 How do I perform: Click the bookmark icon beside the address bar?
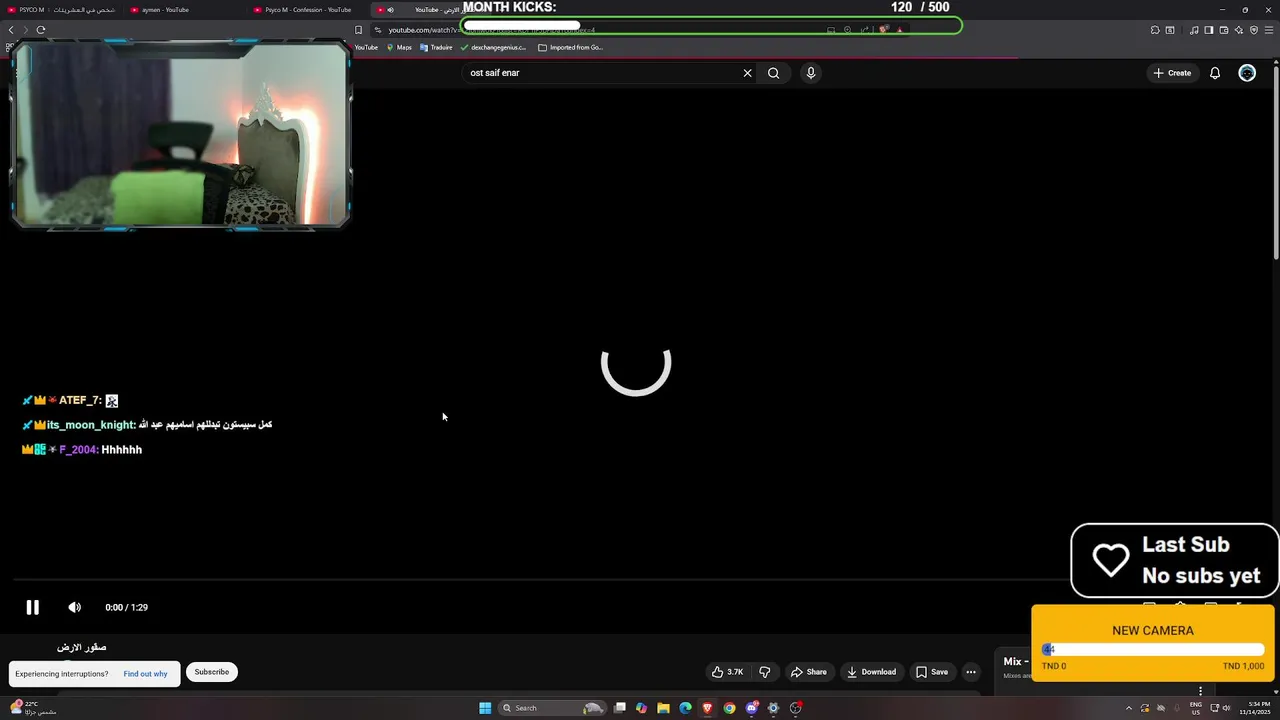point(358,30)
